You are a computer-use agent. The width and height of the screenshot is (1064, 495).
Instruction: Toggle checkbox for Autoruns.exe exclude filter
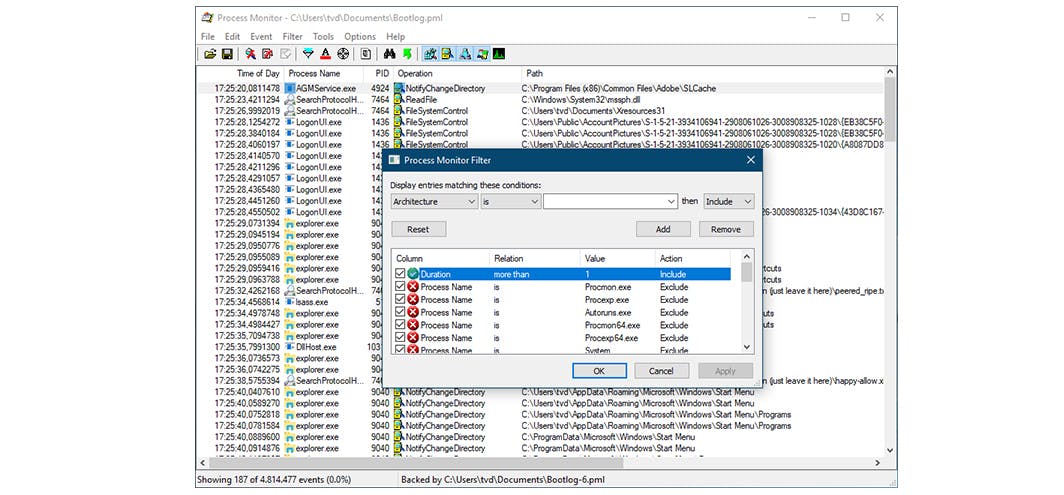[x=400, y=312]
